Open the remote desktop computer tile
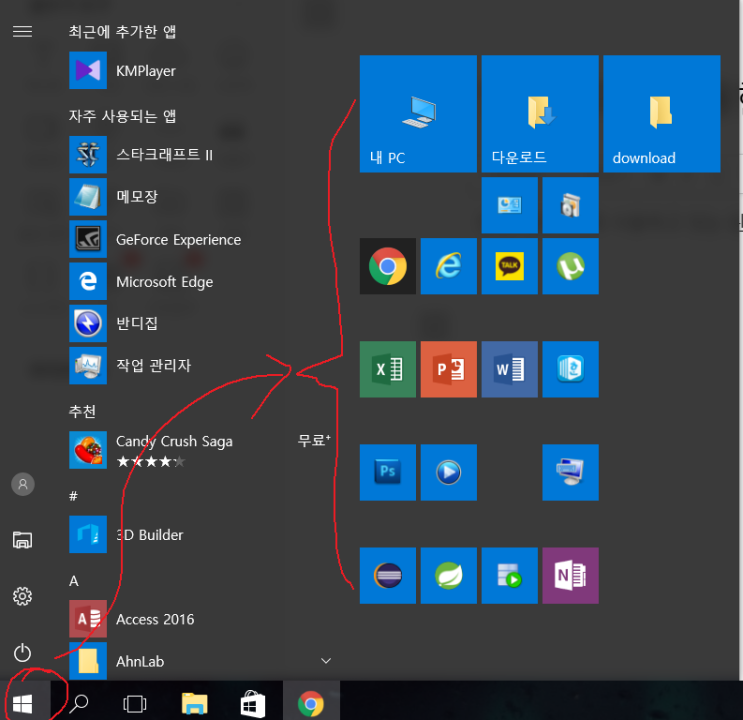Image resolution: width=743 pixels, height=720 pixels. pyautogui.click(x=571, y=472)
